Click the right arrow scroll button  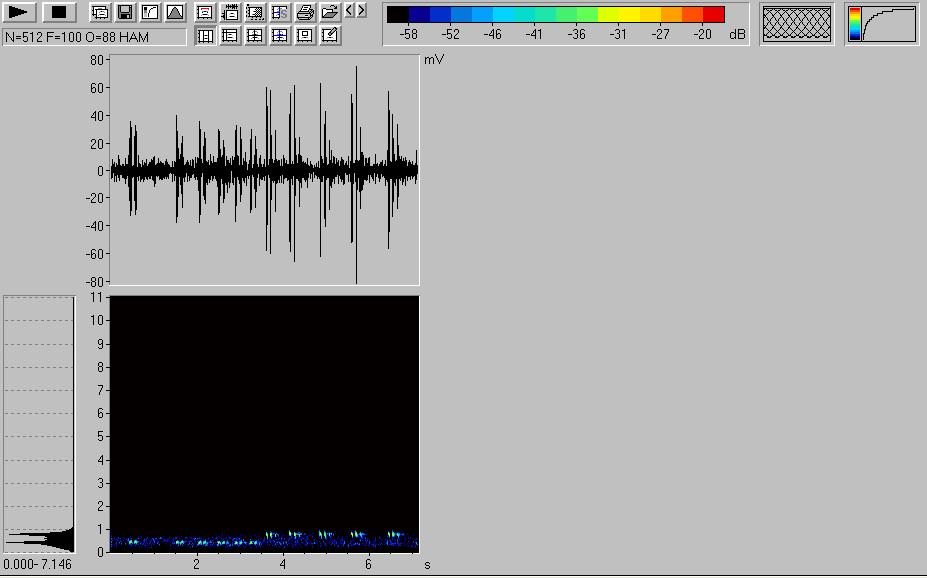pyautogui.click(x=361, y=11)
